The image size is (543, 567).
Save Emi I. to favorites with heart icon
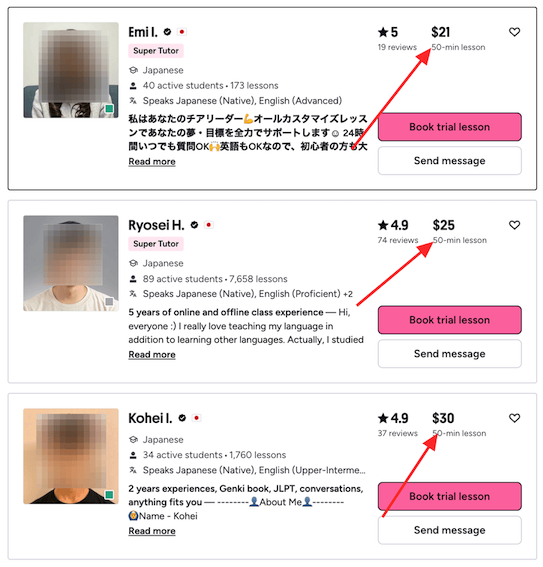pyautogui.click(x=514, y=32)
